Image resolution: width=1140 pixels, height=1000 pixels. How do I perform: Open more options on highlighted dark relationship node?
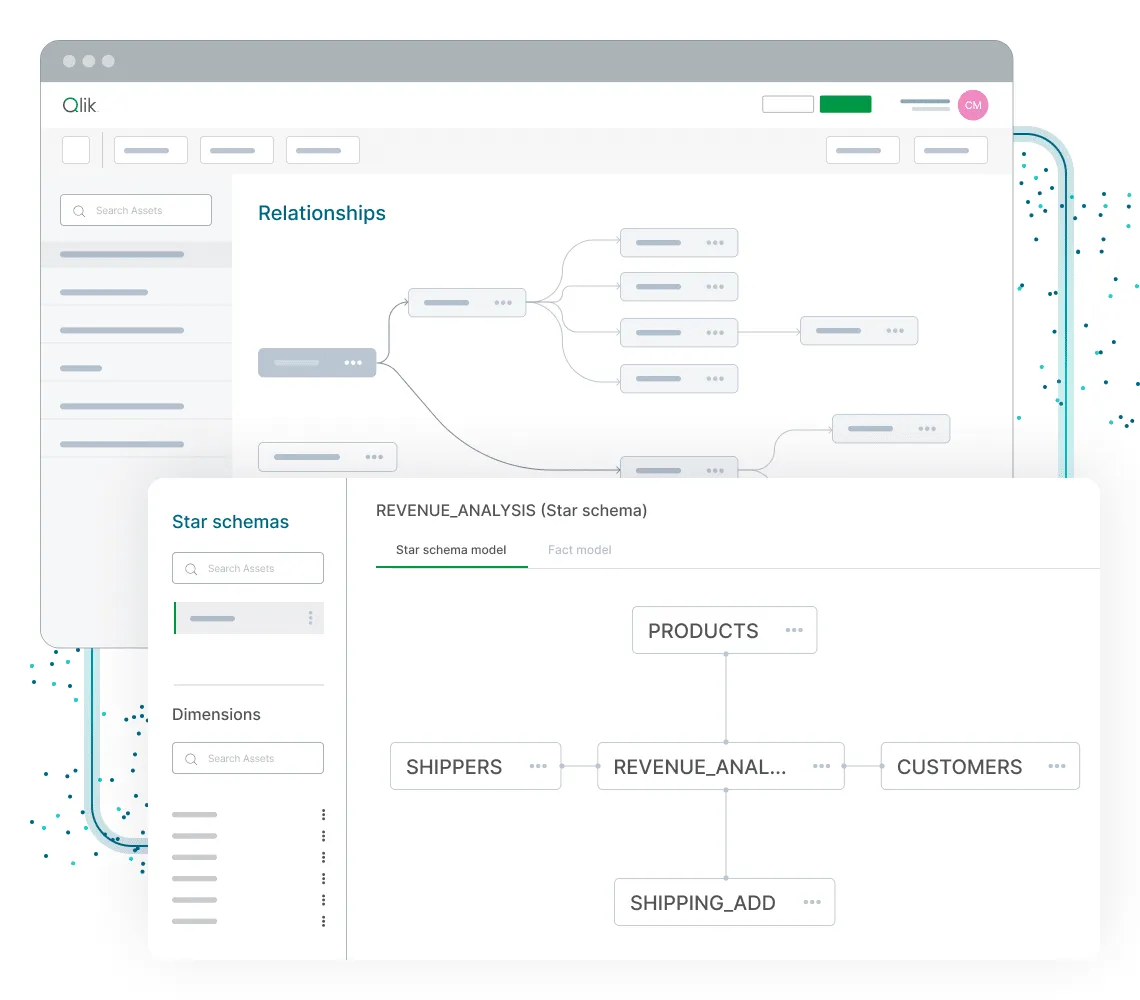[x=353, y=362]
